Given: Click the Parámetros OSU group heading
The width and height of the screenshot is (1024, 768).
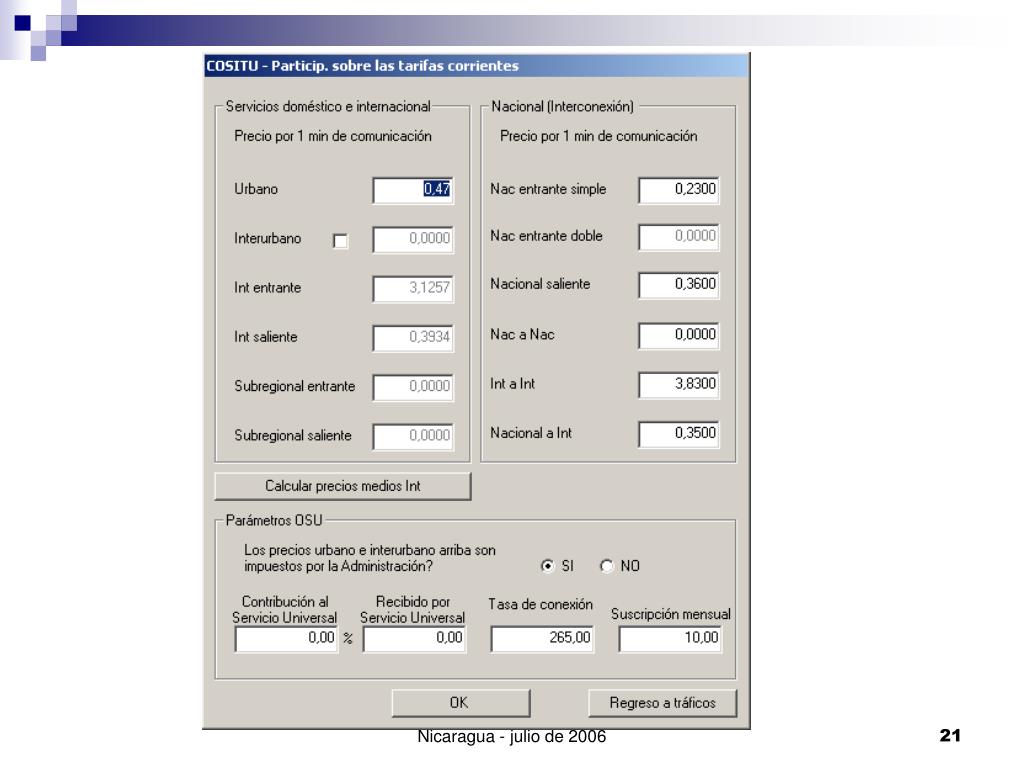Looking at the screenshot, I should tap(274, 520).
